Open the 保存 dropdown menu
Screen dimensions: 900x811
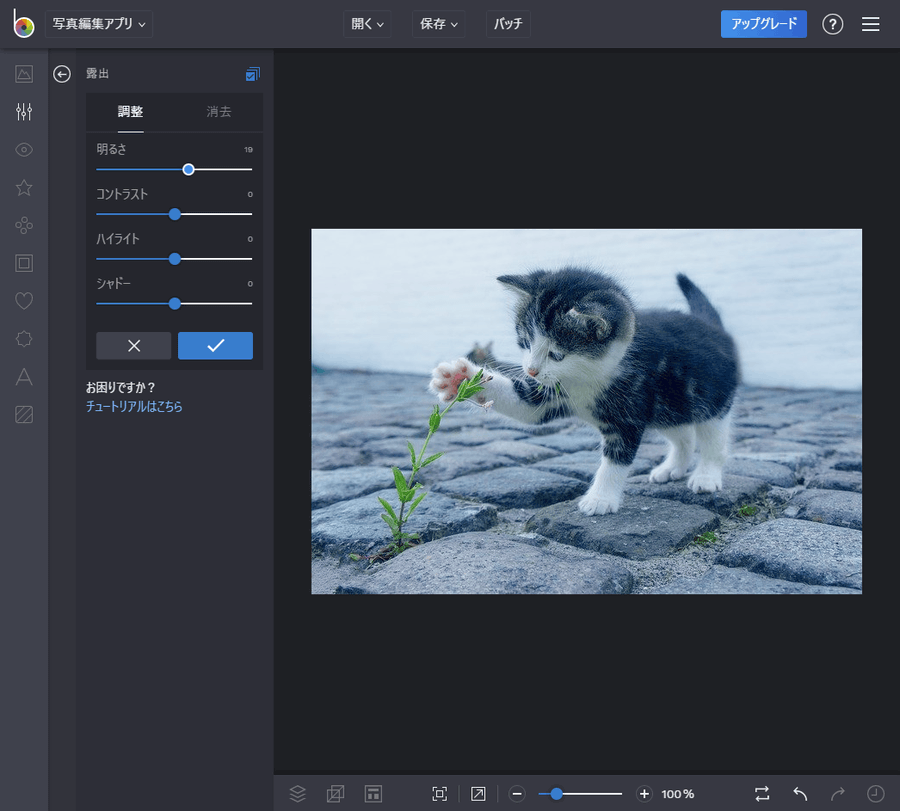click(439, 24)
